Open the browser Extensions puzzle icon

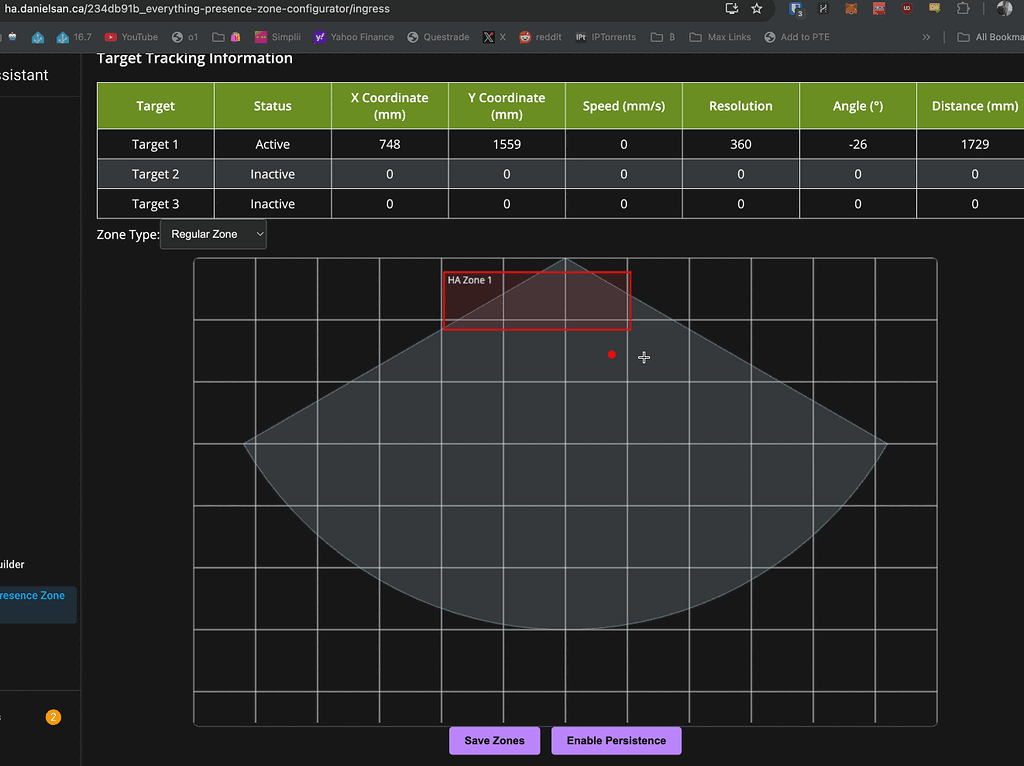coord(963,10)
